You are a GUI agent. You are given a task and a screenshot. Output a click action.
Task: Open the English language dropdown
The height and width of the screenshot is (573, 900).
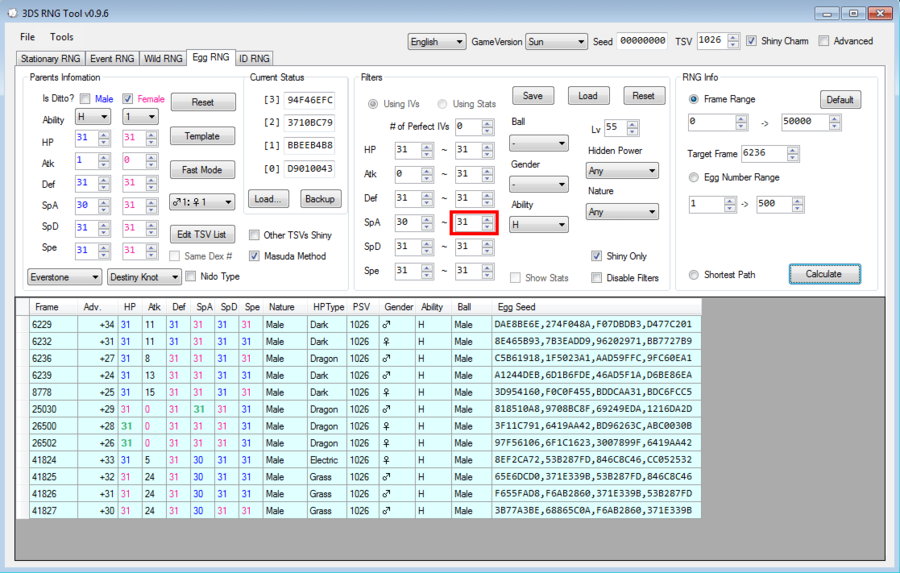(437, 41)
